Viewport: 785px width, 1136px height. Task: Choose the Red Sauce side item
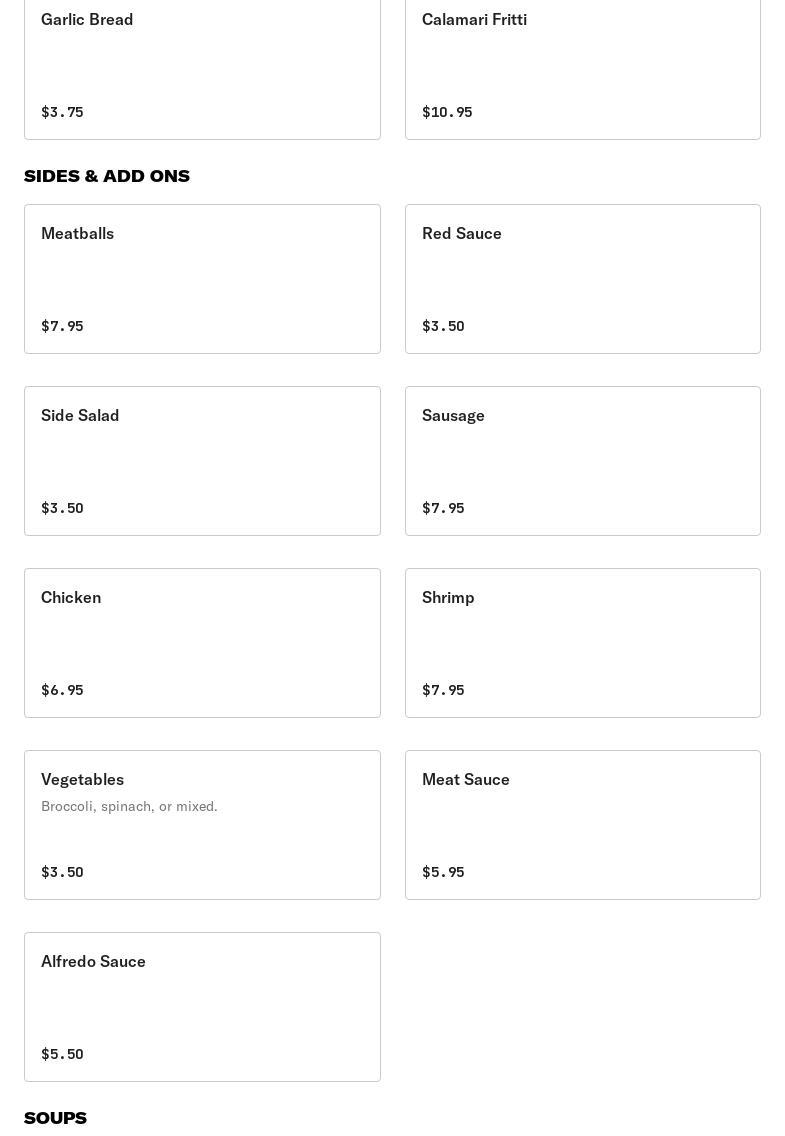(582, 278)
